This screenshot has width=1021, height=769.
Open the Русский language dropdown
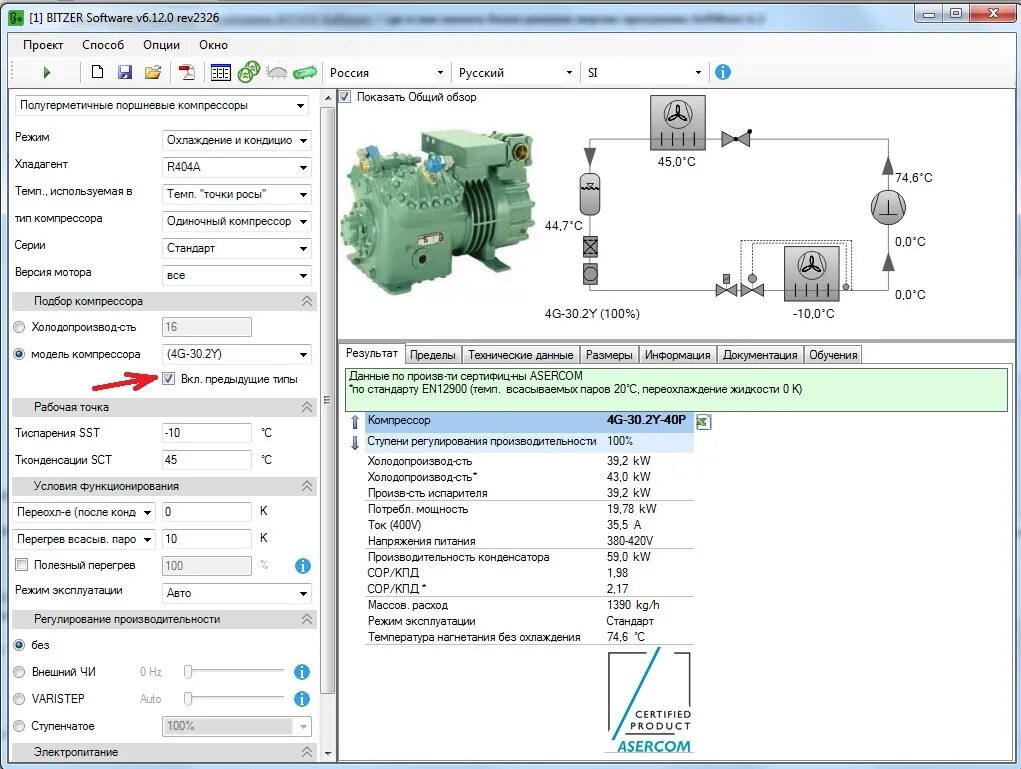(x=515, y=73)
